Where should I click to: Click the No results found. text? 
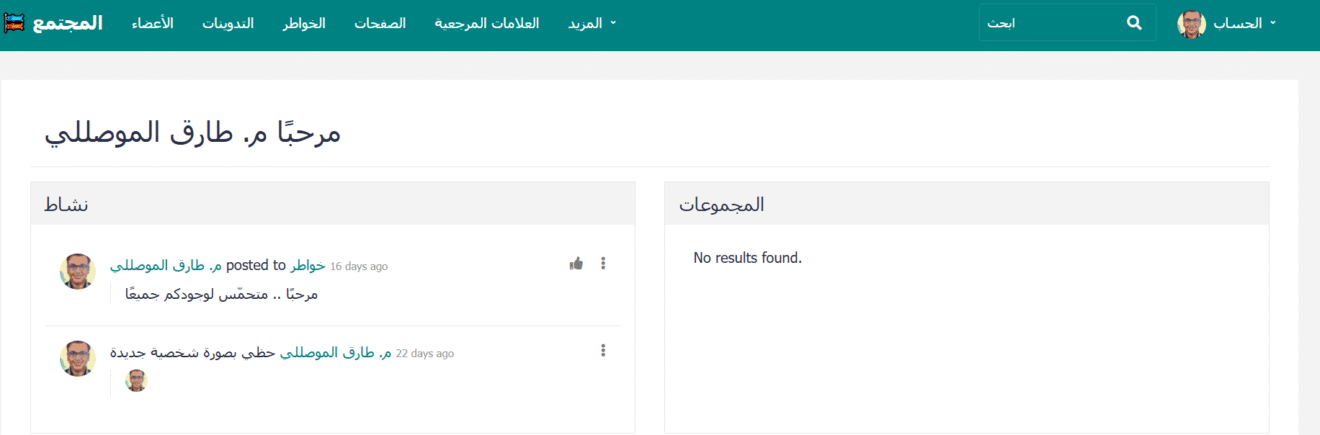[x=748, y=258]
